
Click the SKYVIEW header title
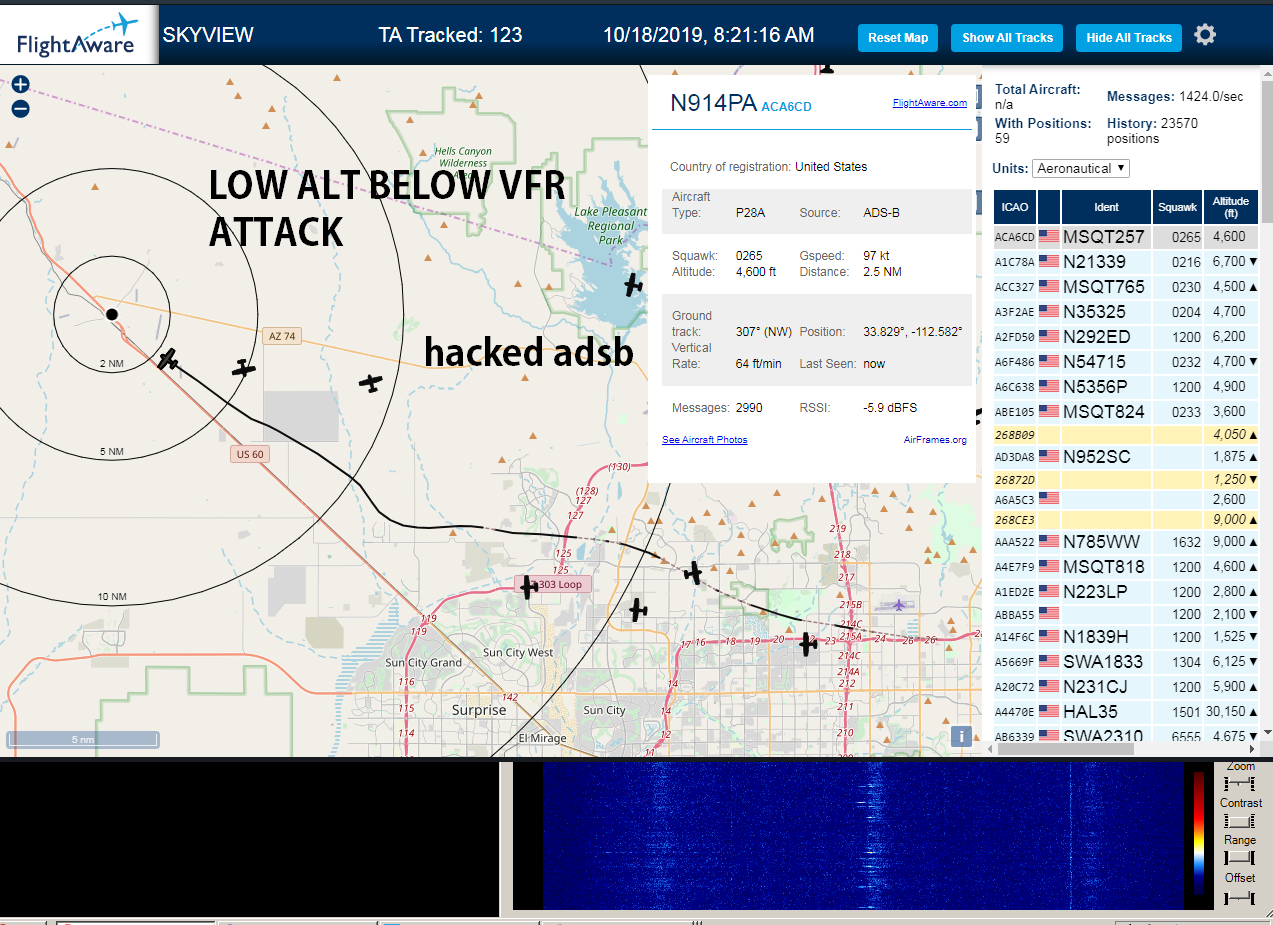[x=208, y=35]
